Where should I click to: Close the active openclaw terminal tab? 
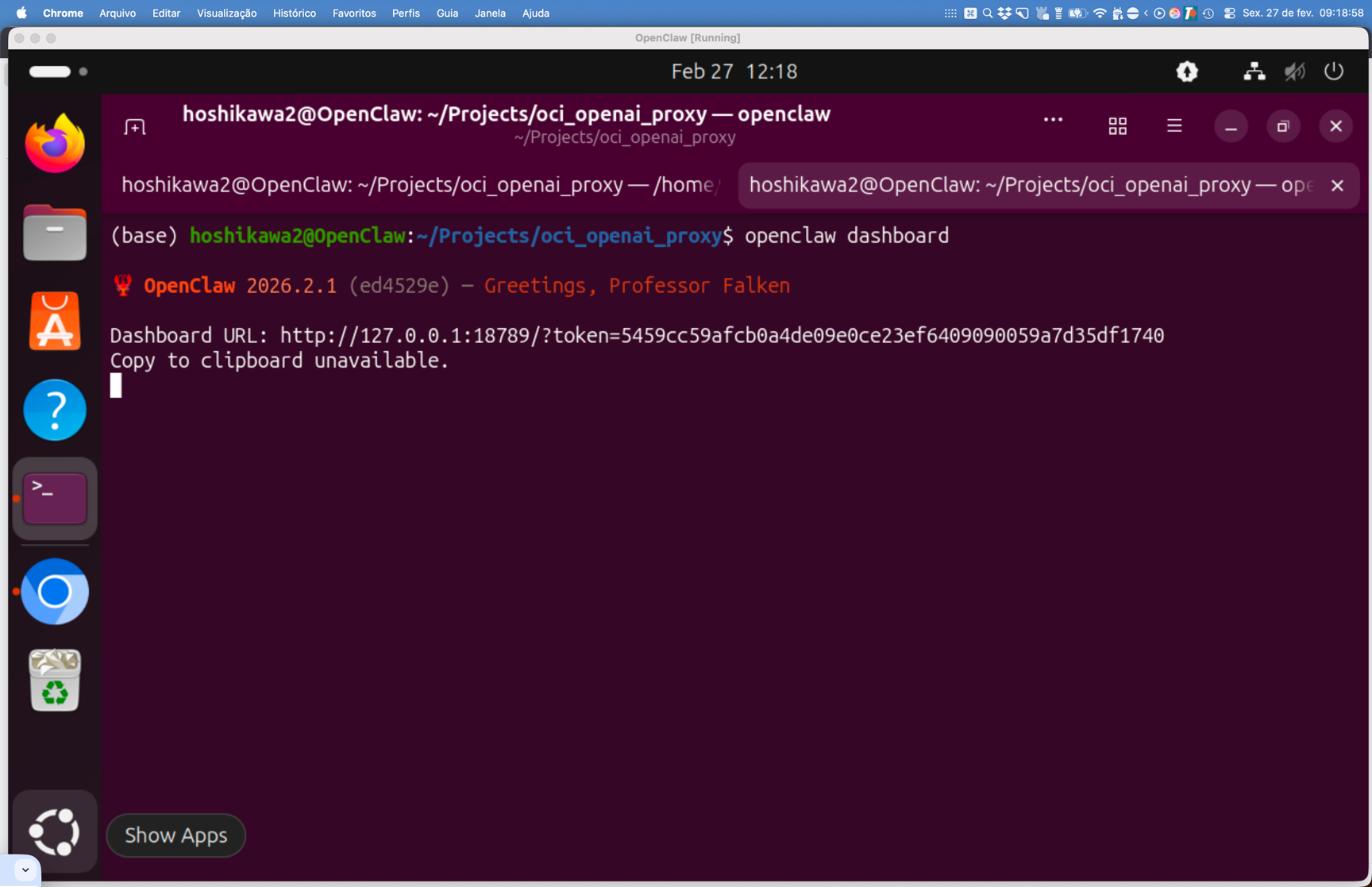pyautogui.click(x=1338, y=186)
